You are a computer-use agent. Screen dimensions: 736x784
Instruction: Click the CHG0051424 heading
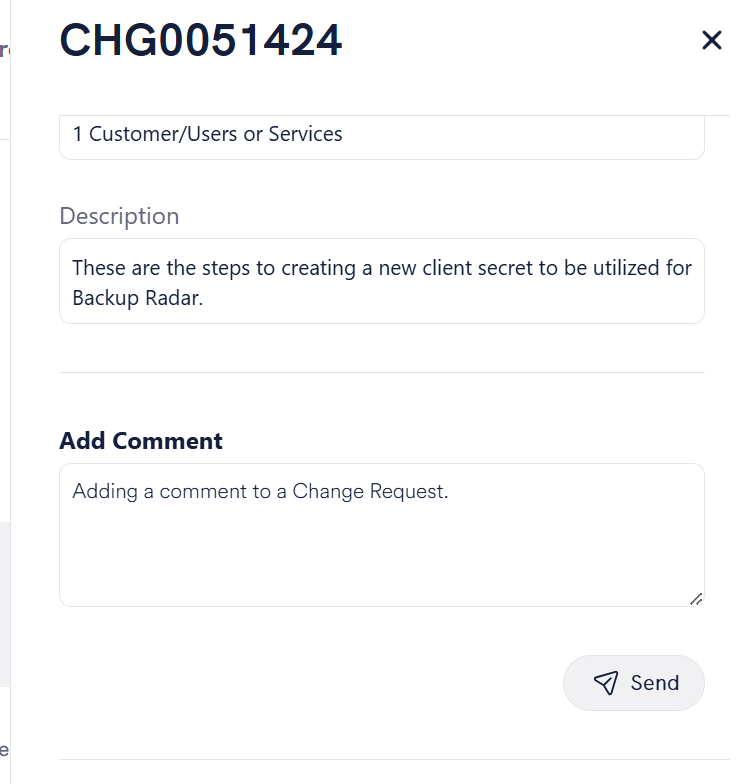[200, 40]
